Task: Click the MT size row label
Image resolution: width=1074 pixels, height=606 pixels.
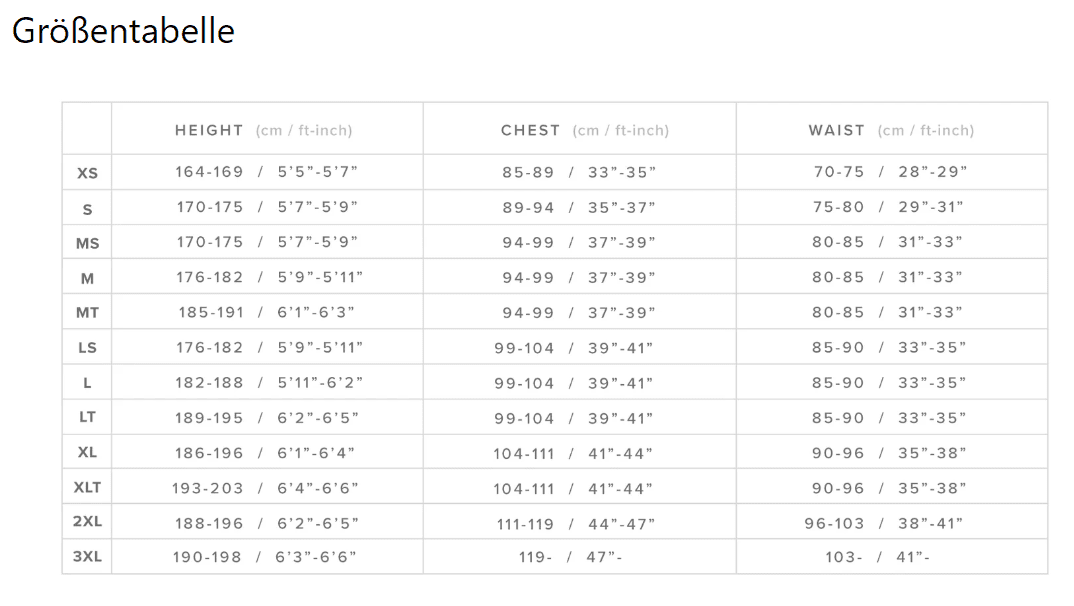Action: click(x=87, y=313)
